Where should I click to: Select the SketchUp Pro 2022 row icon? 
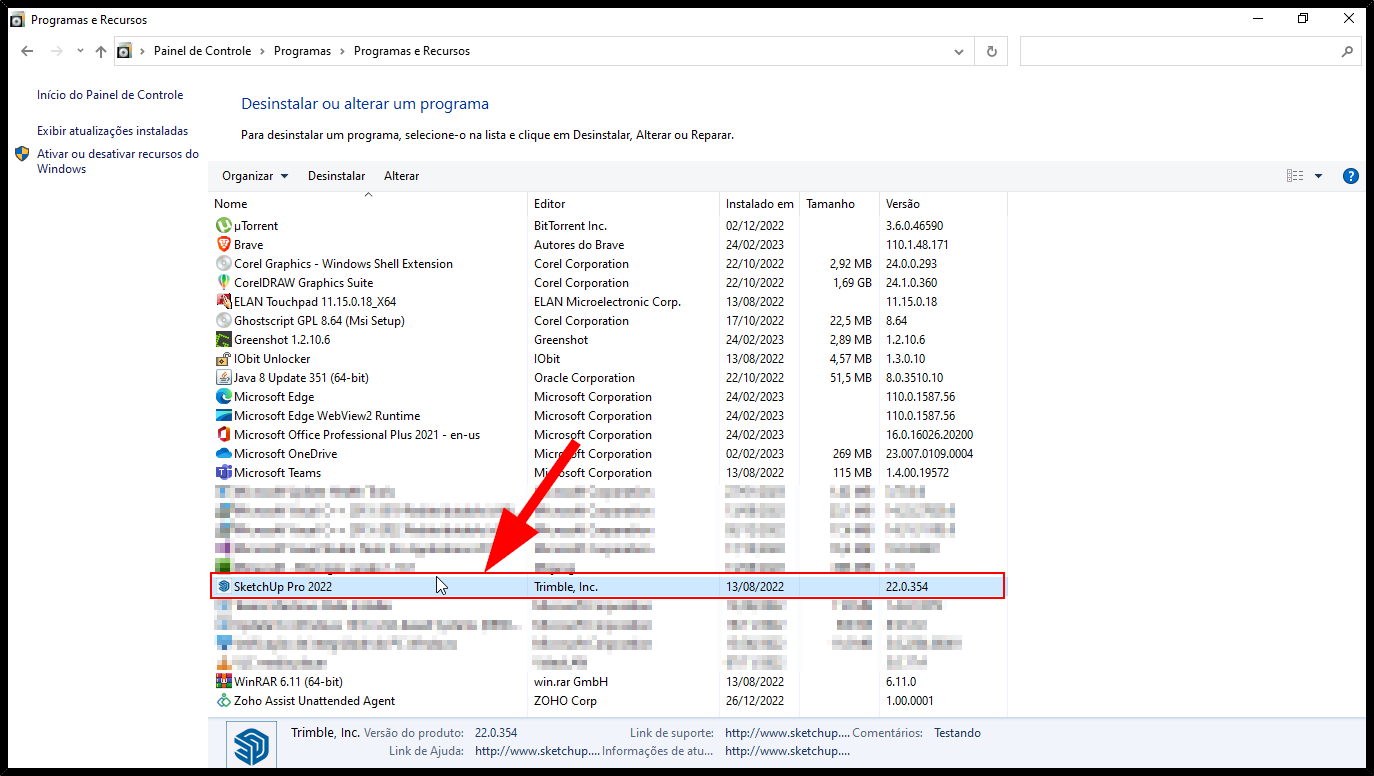pos(224,587)
